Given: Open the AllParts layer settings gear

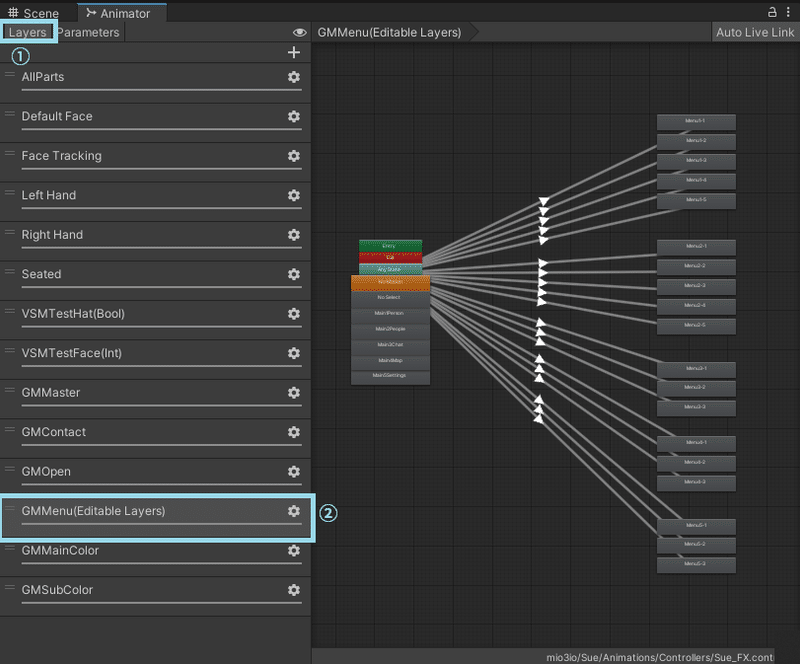Looking at the screenshot, I should coord(293,77).
